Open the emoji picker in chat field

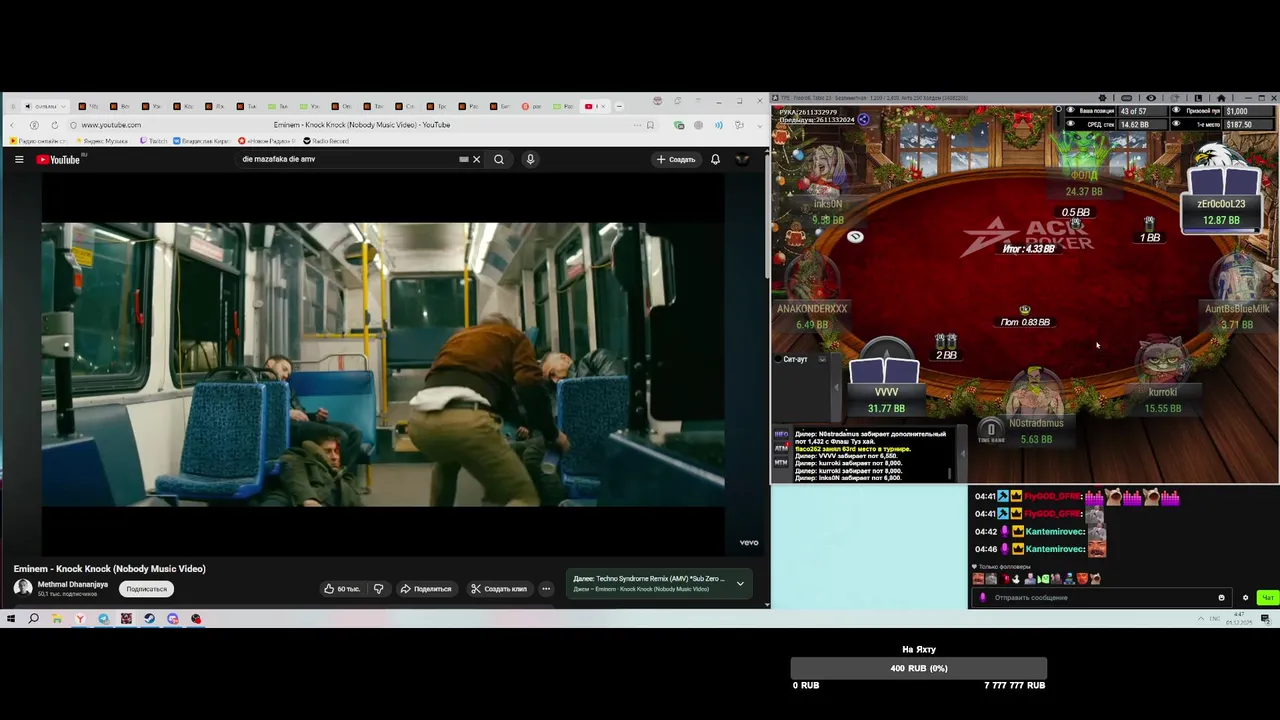point(1221,598)
